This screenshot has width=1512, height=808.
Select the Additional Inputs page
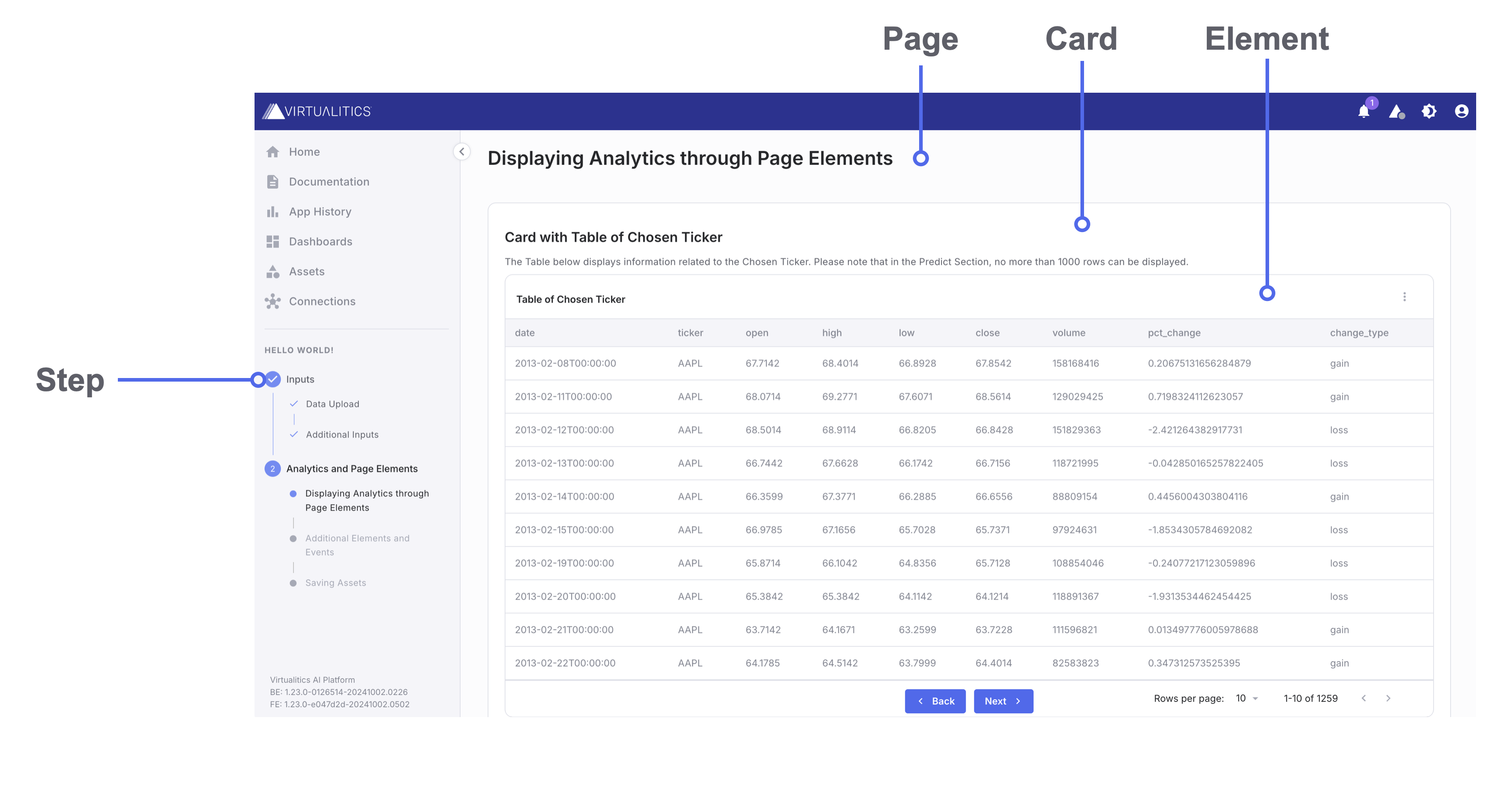coord(342,435)
